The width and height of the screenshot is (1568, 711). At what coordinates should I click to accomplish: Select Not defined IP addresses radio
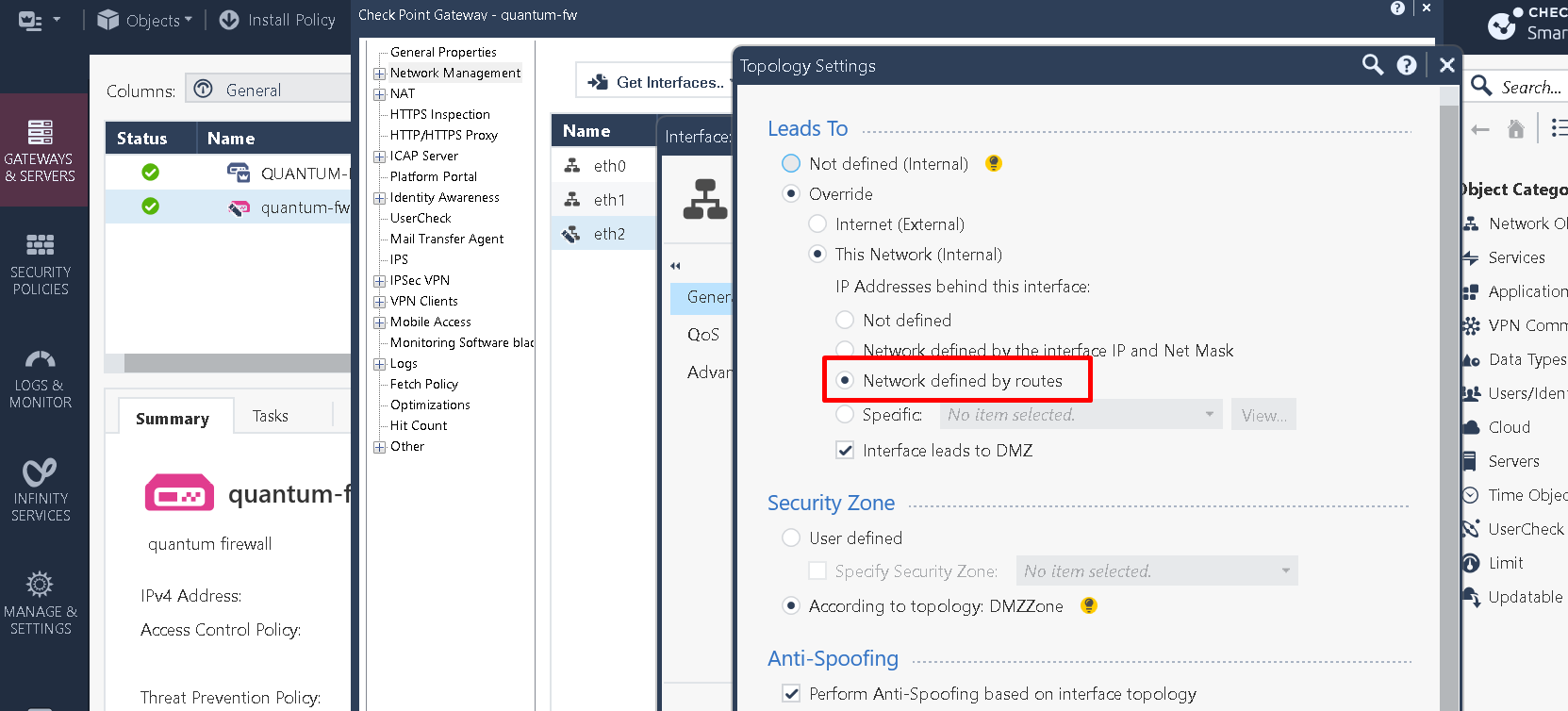coord(845,320)
